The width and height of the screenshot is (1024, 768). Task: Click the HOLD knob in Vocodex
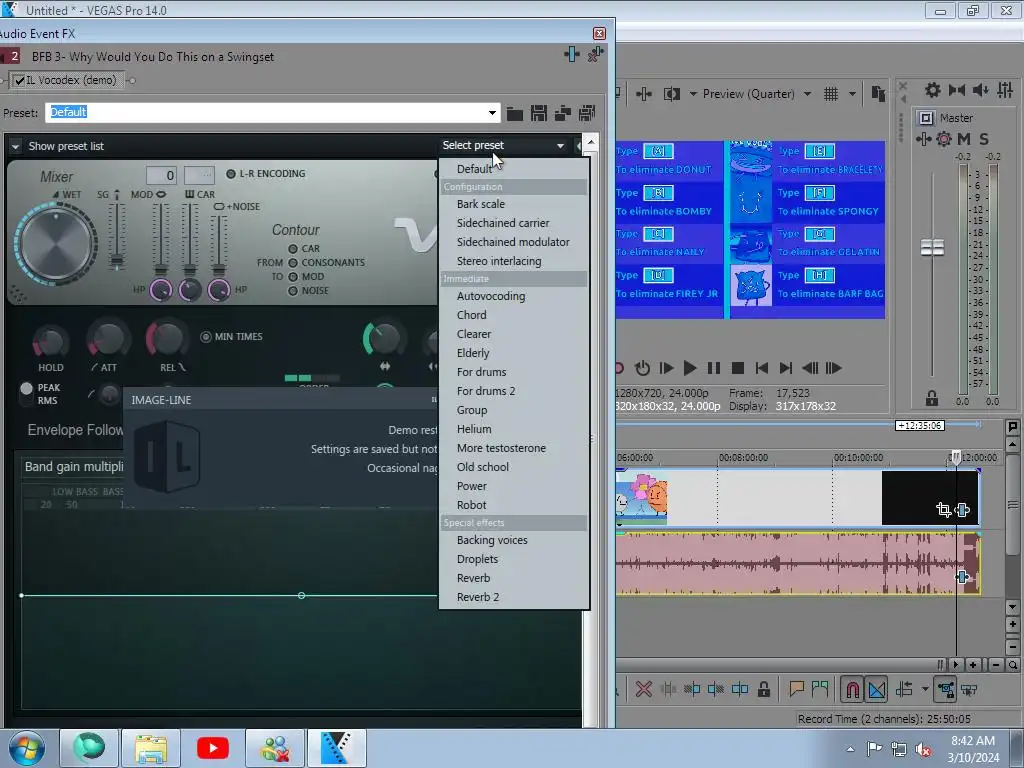point(50,341)
